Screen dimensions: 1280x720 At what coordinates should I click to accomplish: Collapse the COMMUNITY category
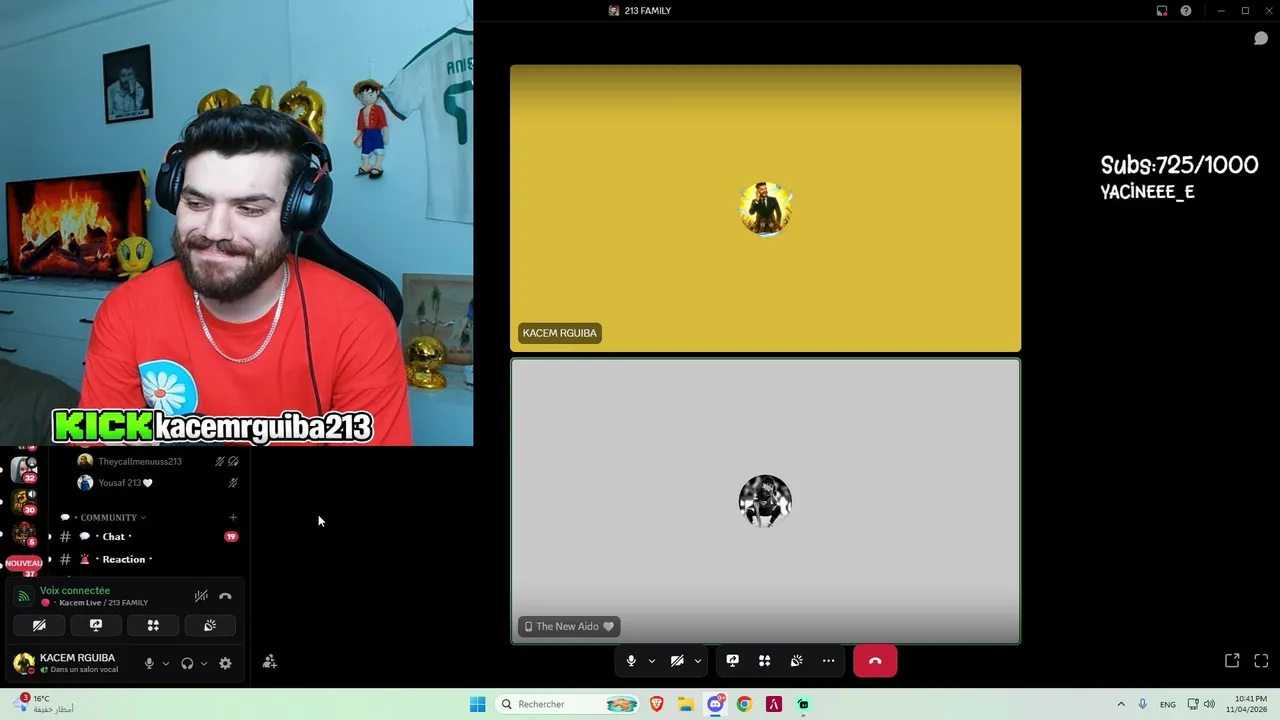[108, 517]
